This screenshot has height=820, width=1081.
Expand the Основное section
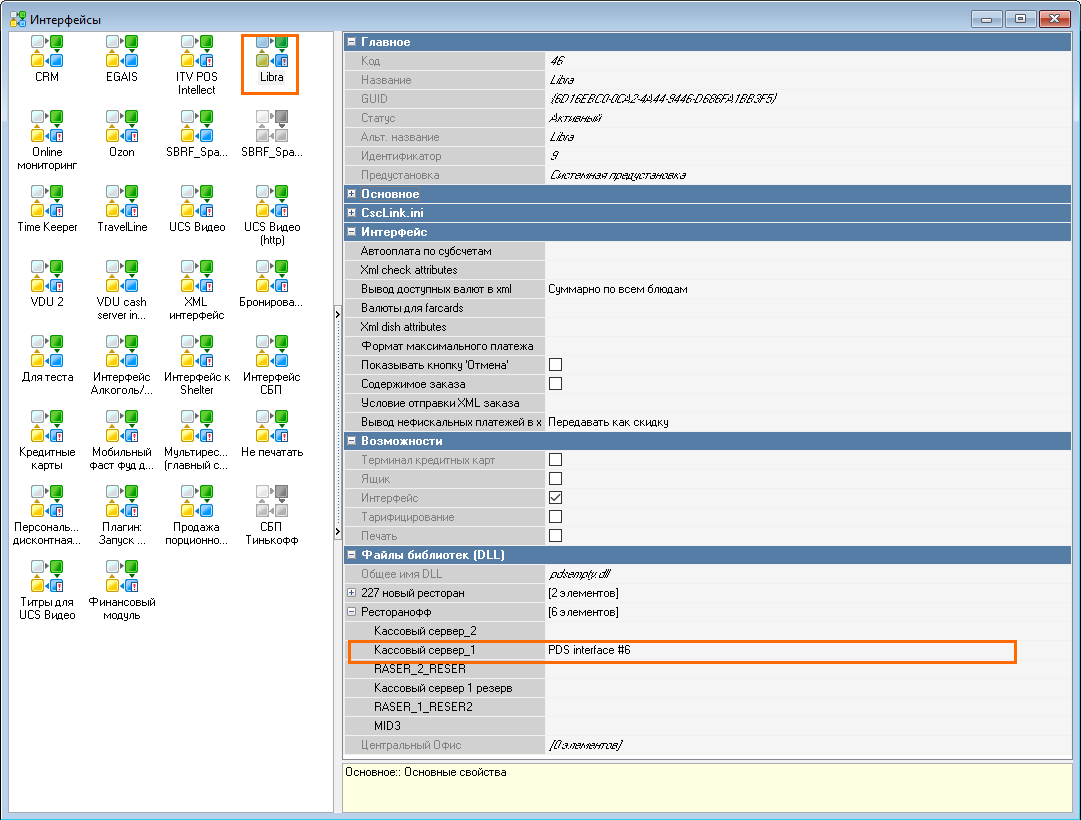point(351,194)
